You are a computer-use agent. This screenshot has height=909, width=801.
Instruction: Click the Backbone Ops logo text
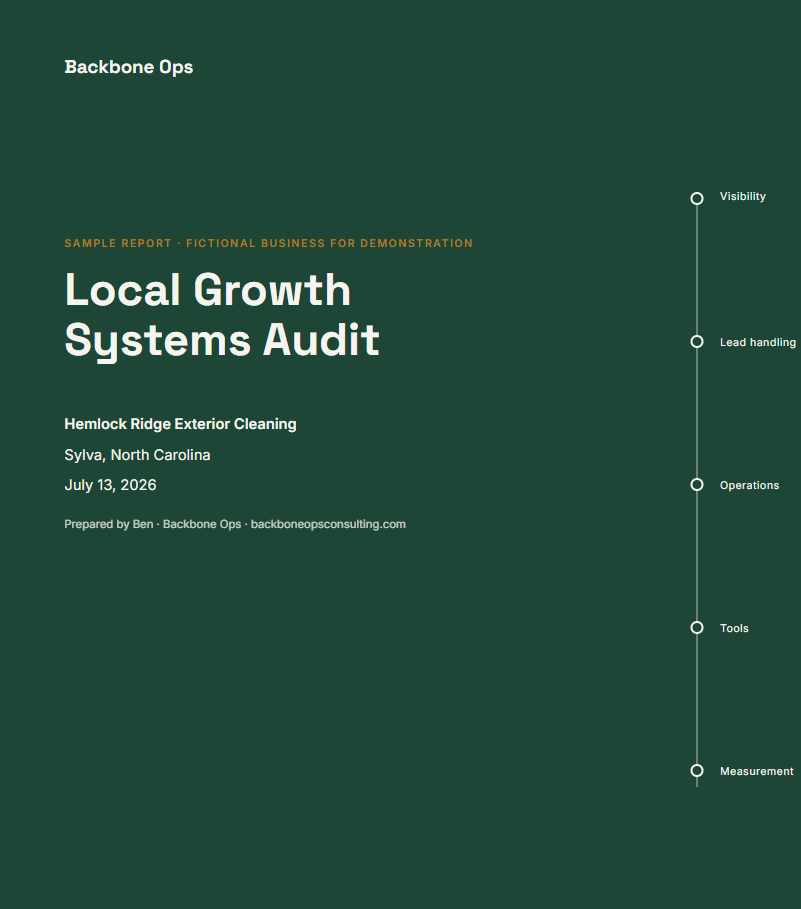coord(129,67)
